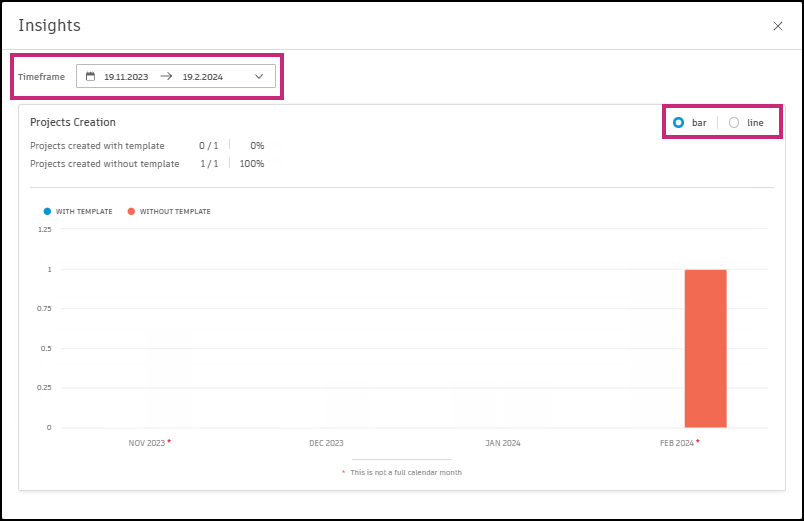
Task: Click the end date 19.2.2024
Action: click(203, 77)
